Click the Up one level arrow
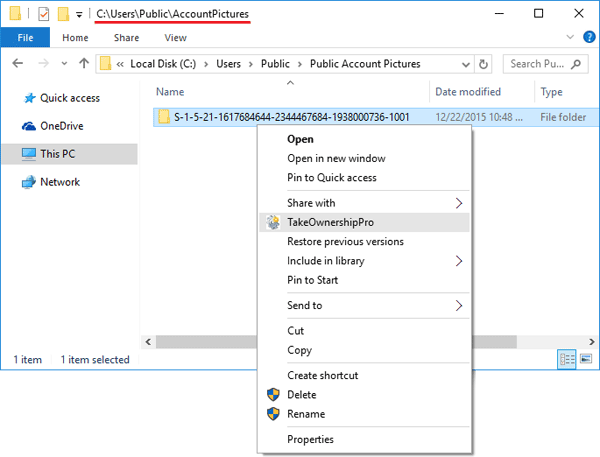 [83, 64]
